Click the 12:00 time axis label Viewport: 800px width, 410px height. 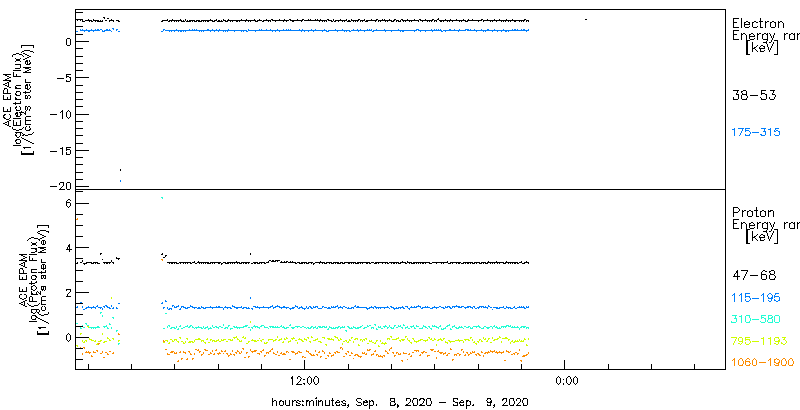(x=304, y=380)
